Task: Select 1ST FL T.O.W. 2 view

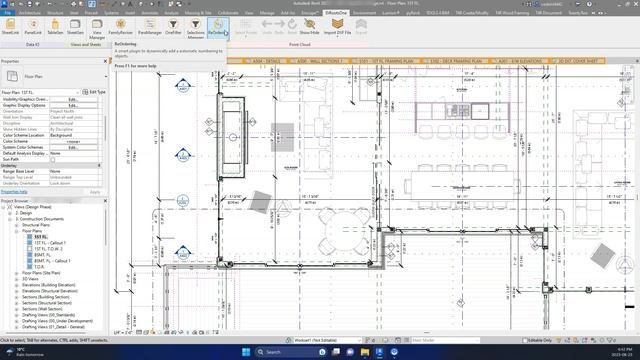Action: tap(49, 249)
